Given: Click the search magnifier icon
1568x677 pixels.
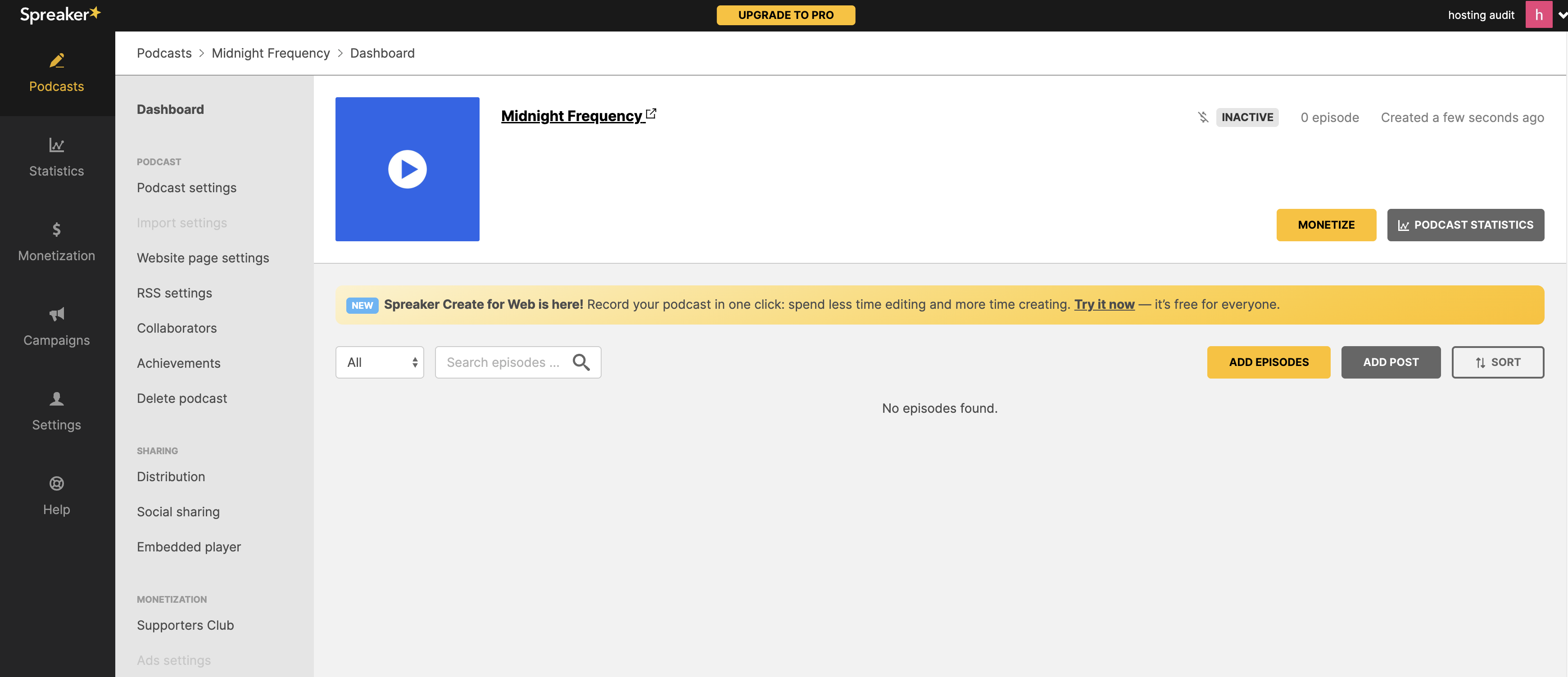Looking at the screenshot, I should pyautogui.click(x=581, y=362).
